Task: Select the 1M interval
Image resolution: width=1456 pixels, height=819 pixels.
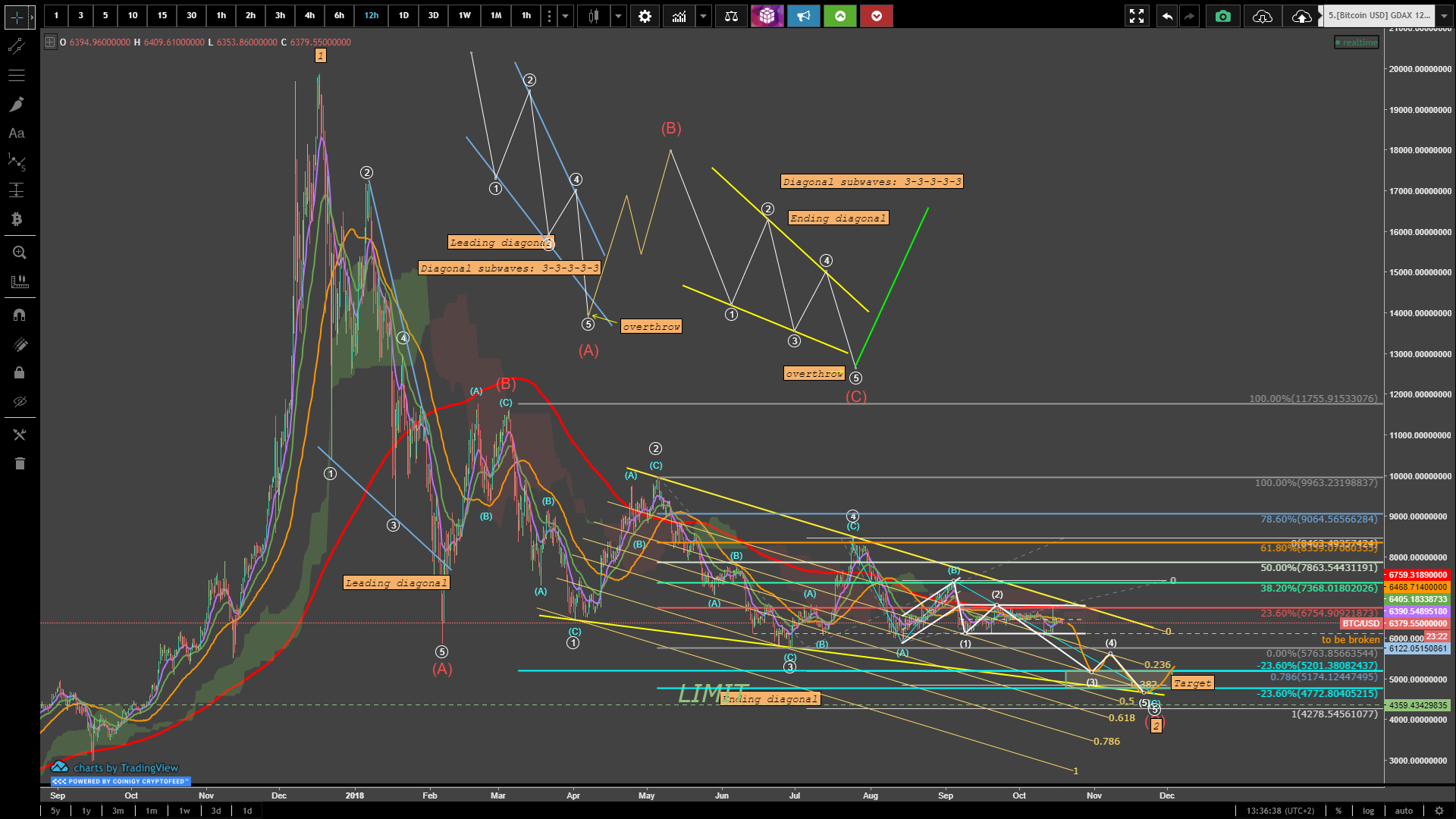Action: tap(496, 15)
